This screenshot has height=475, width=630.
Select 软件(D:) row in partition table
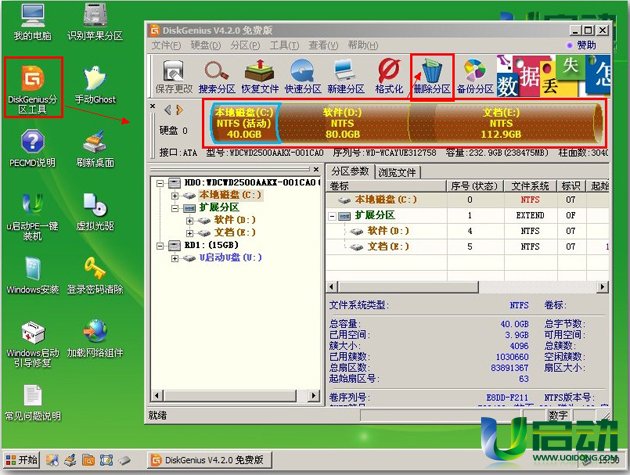[x=467, y=231]
